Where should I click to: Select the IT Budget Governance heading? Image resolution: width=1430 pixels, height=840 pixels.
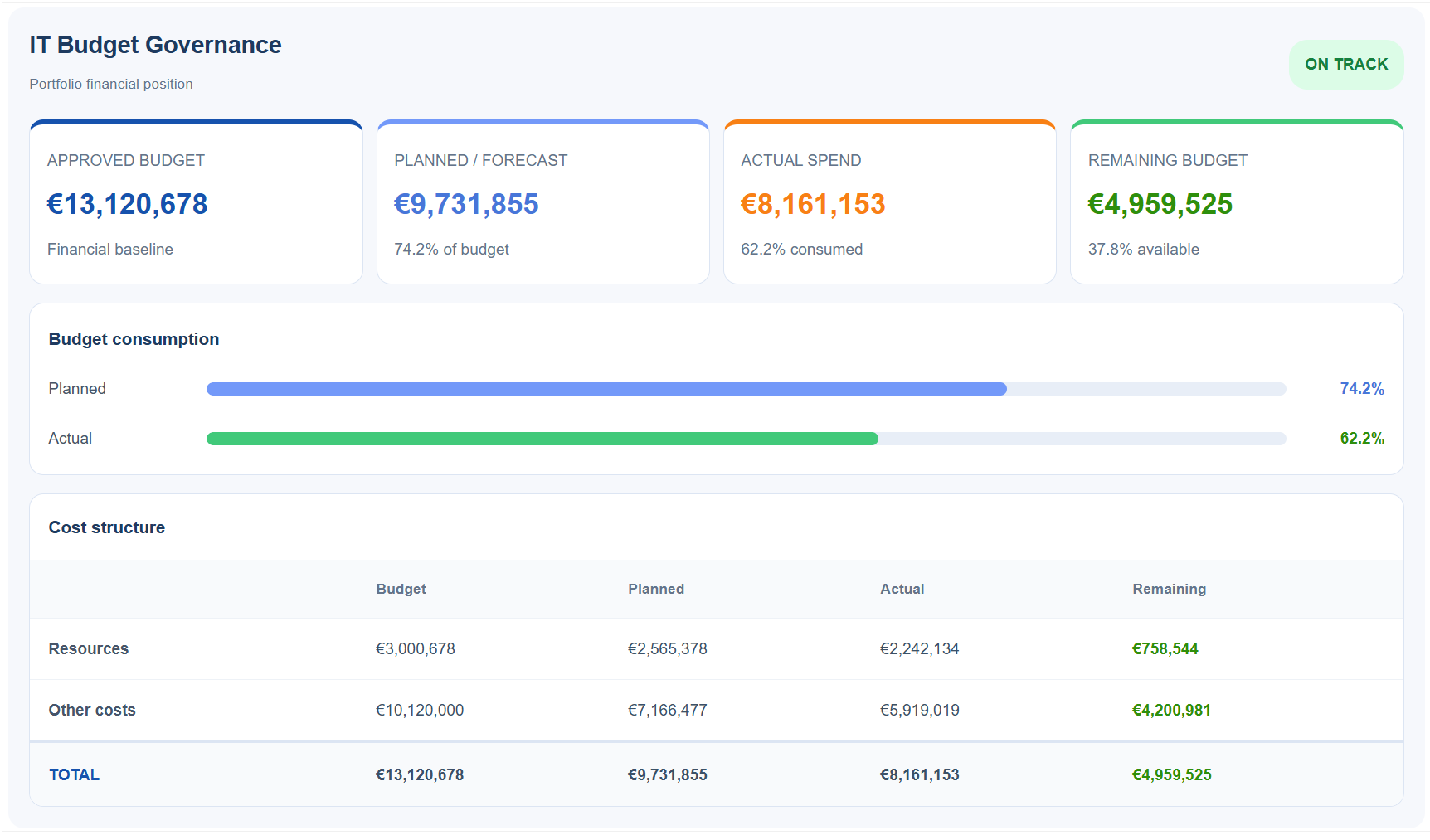click(155, 45)
